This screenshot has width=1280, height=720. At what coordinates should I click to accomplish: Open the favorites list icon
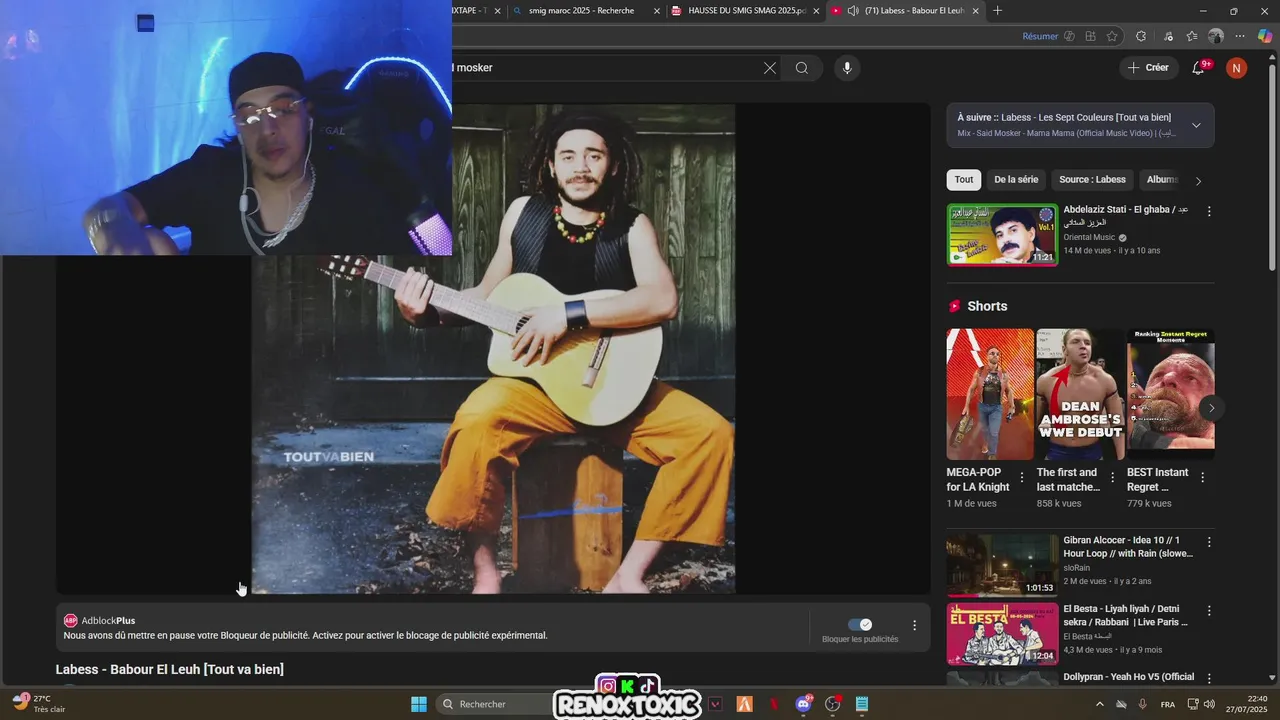pyautogui.click(x=1191, y=36)
